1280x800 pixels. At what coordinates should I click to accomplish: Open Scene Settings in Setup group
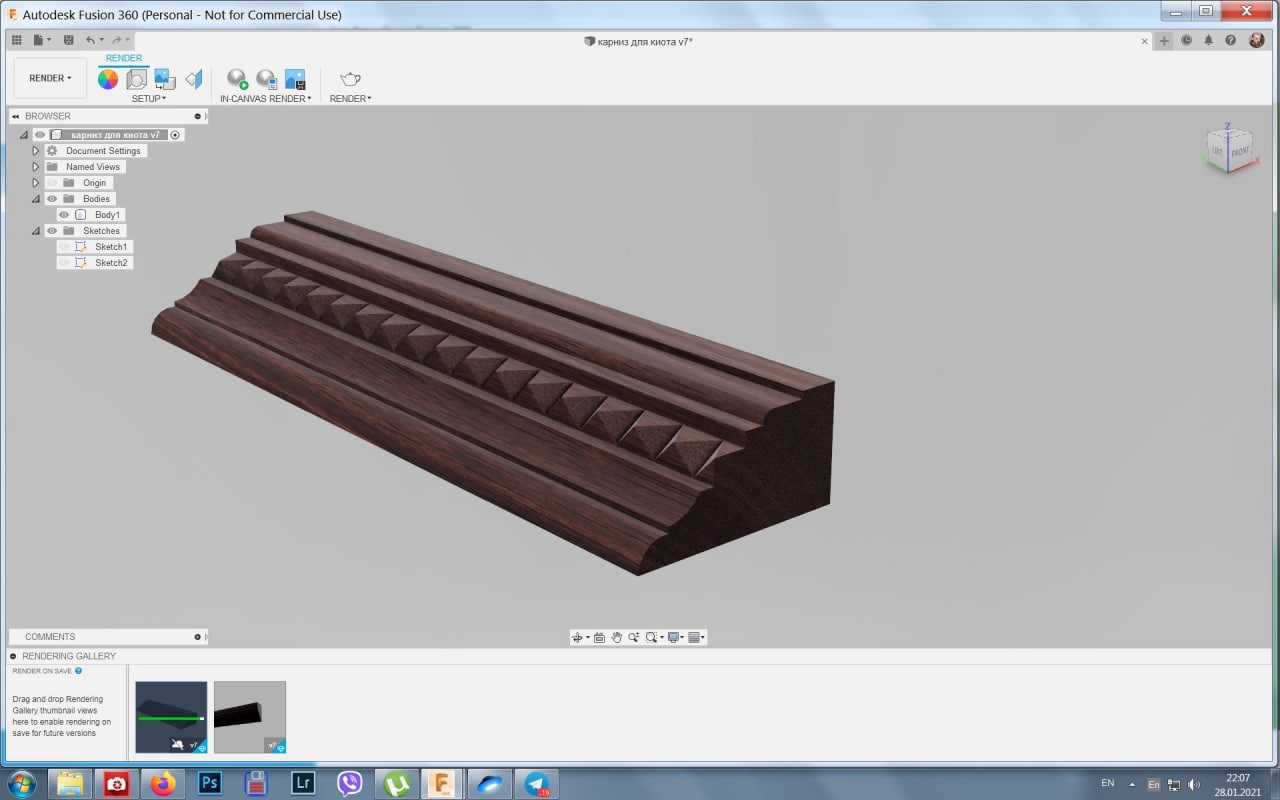[137, 79]
